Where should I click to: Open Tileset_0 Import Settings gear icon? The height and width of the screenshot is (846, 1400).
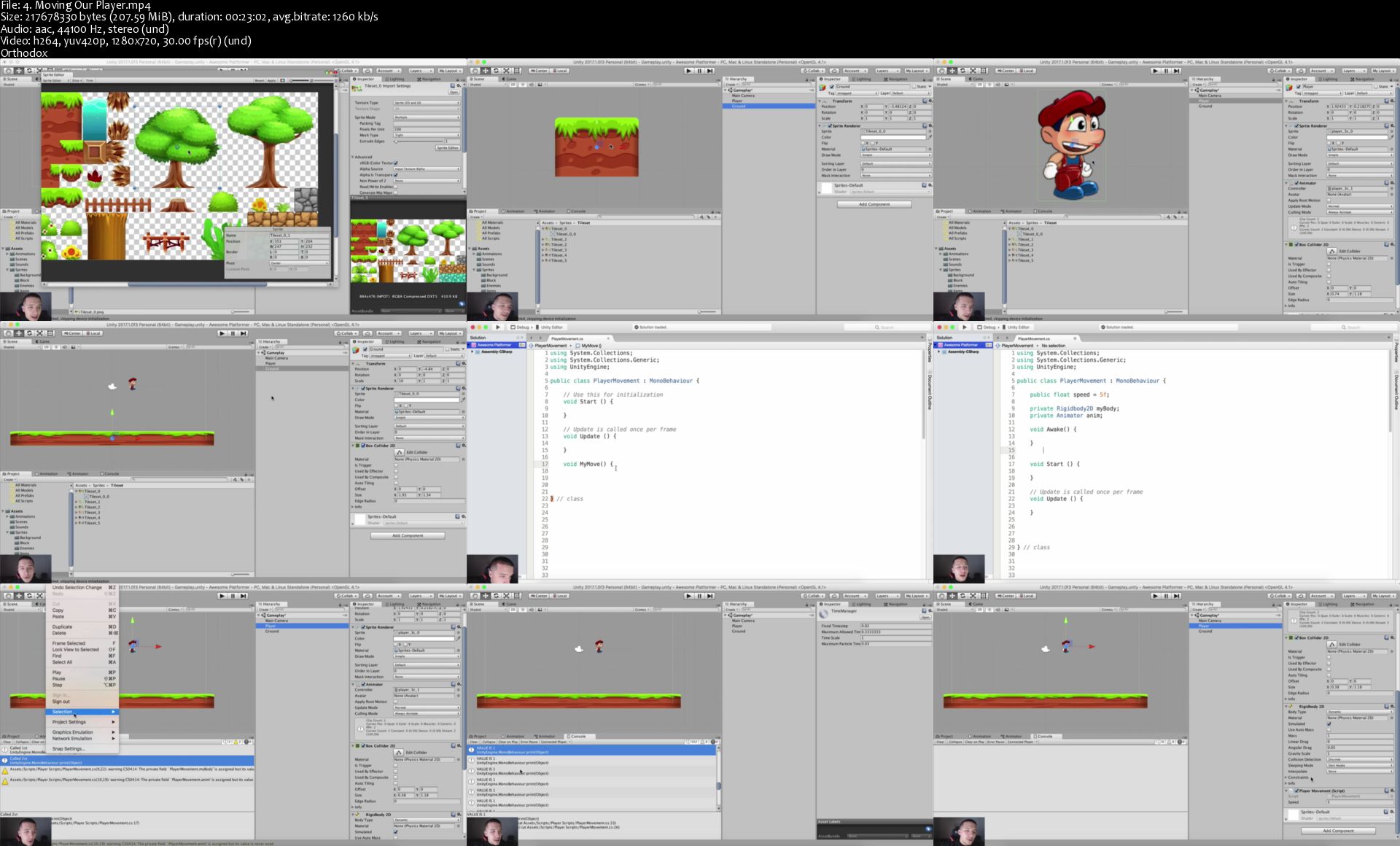[459, 85]
